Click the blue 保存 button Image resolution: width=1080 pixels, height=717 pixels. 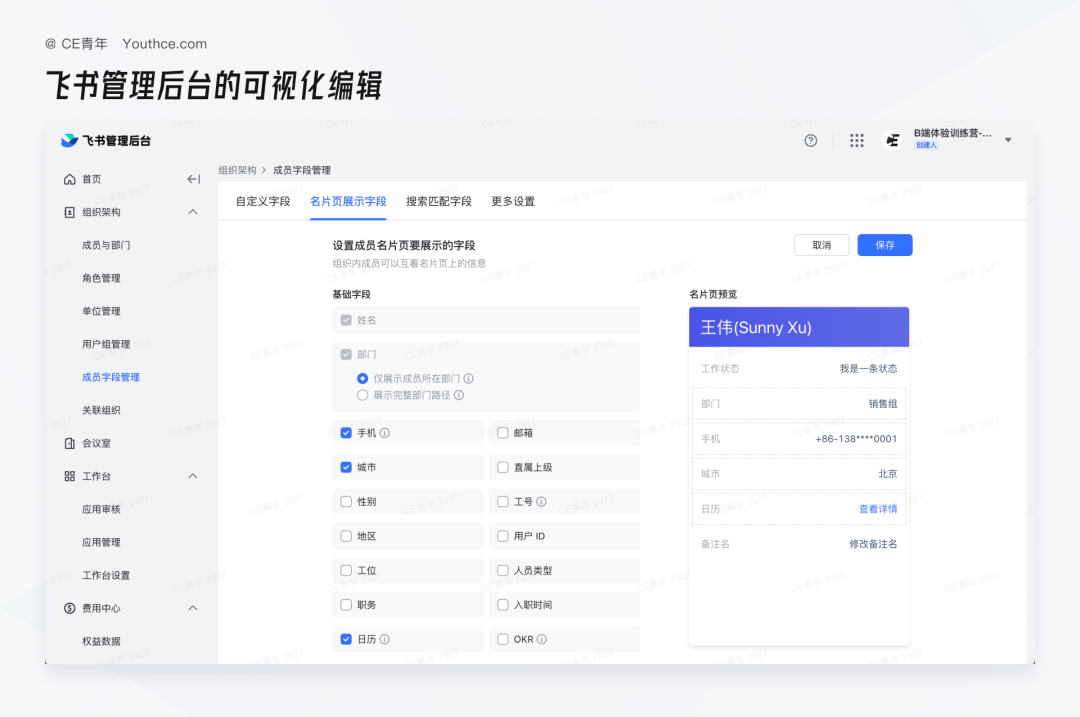point(884,245)
